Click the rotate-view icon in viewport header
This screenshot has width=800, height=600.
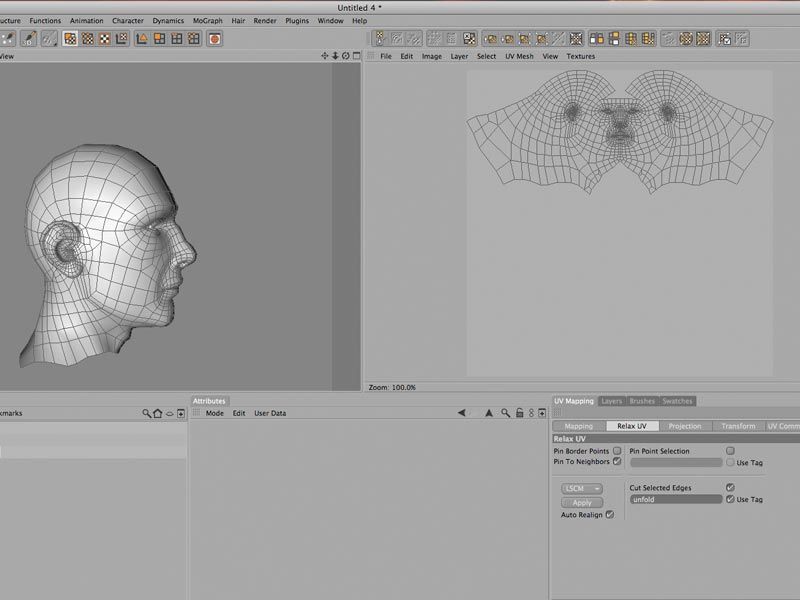click(x=345, y=56)
